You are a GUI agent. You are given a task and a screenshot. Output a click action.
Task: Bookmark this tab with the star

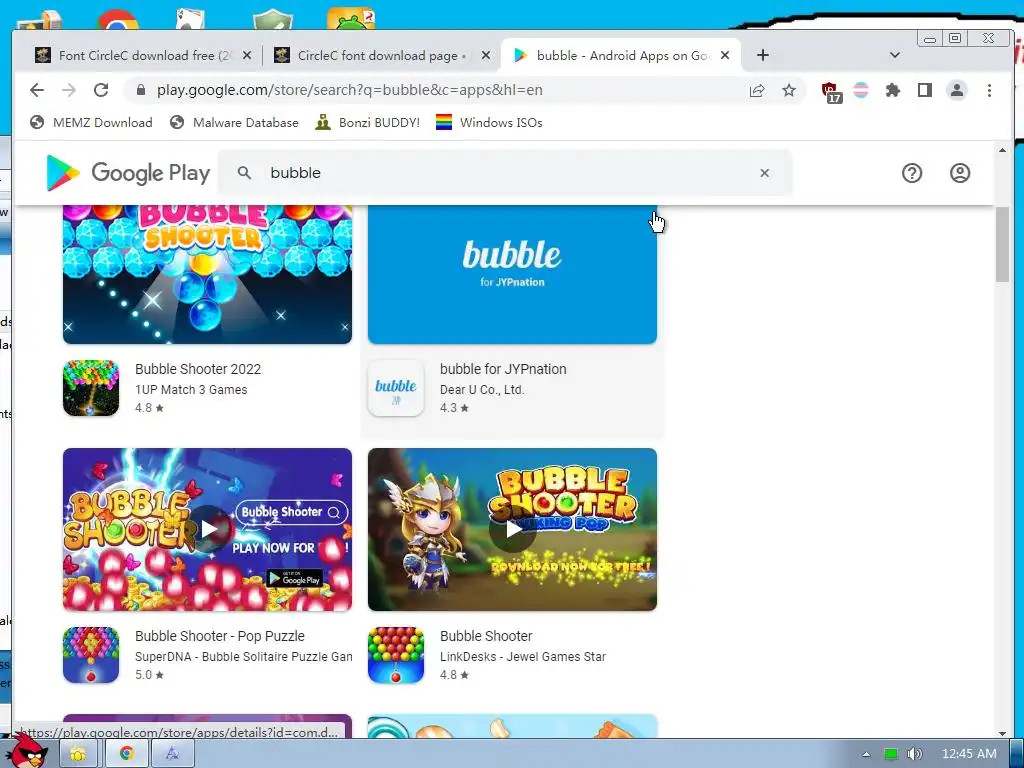tap(789, 90)
